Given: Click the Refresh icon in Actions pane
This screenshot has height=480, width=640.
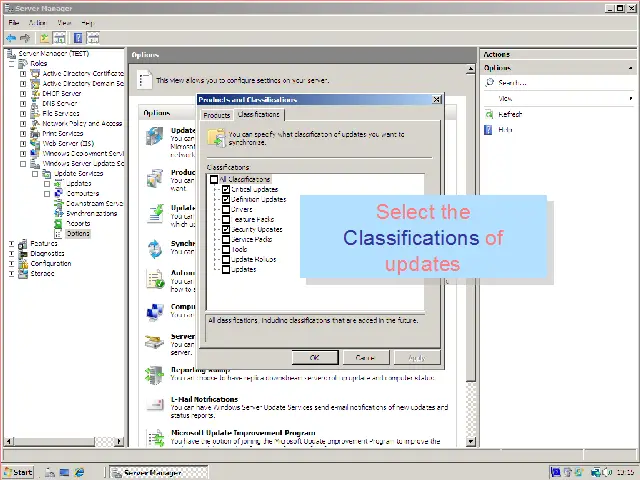Looking at the screenshot, I should point(489,114).
